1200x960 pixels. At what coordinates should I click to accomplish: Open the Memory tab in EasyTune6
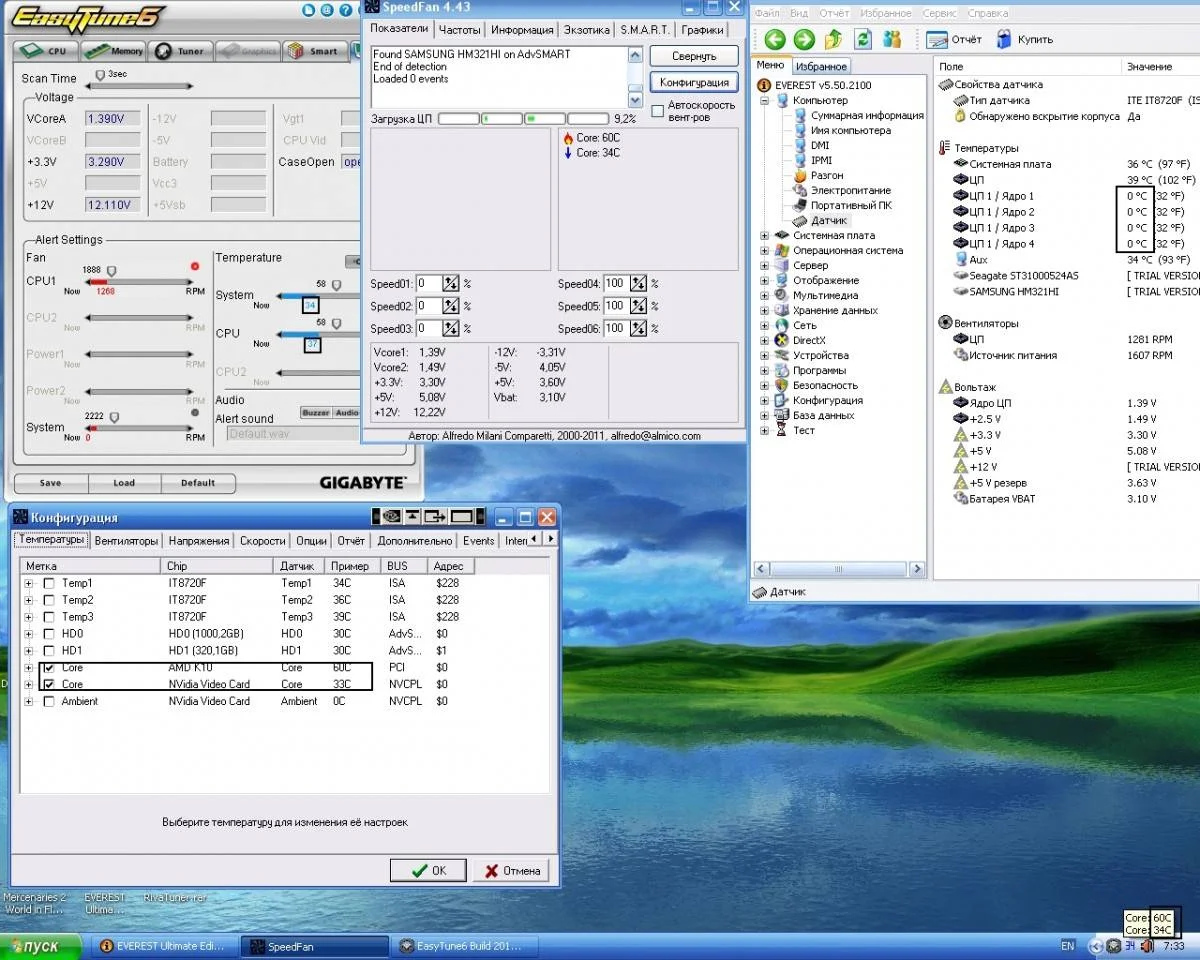coord(114,51)
